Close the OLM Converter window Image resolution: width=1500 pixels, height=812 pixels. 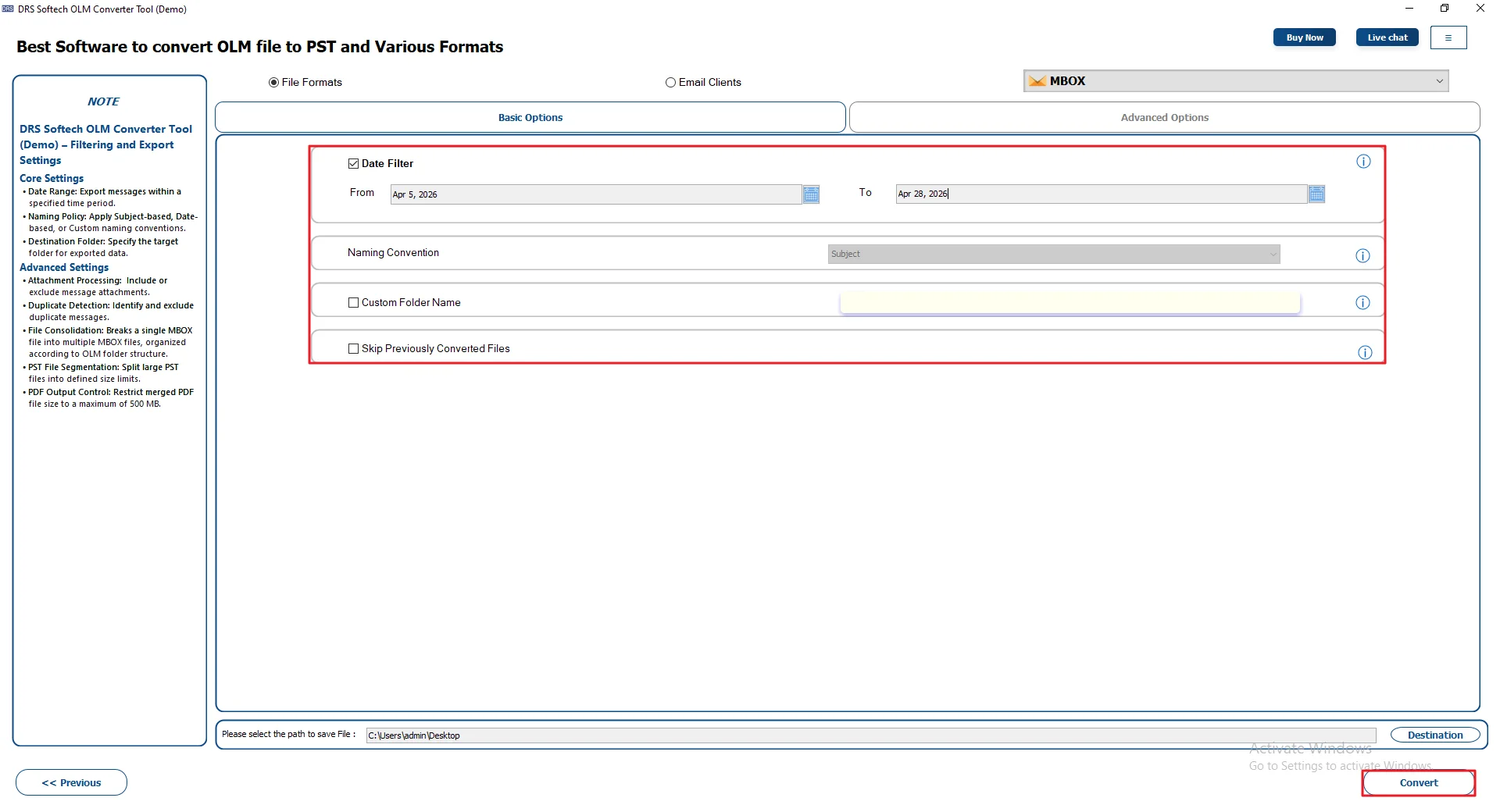click(1480, 9)
